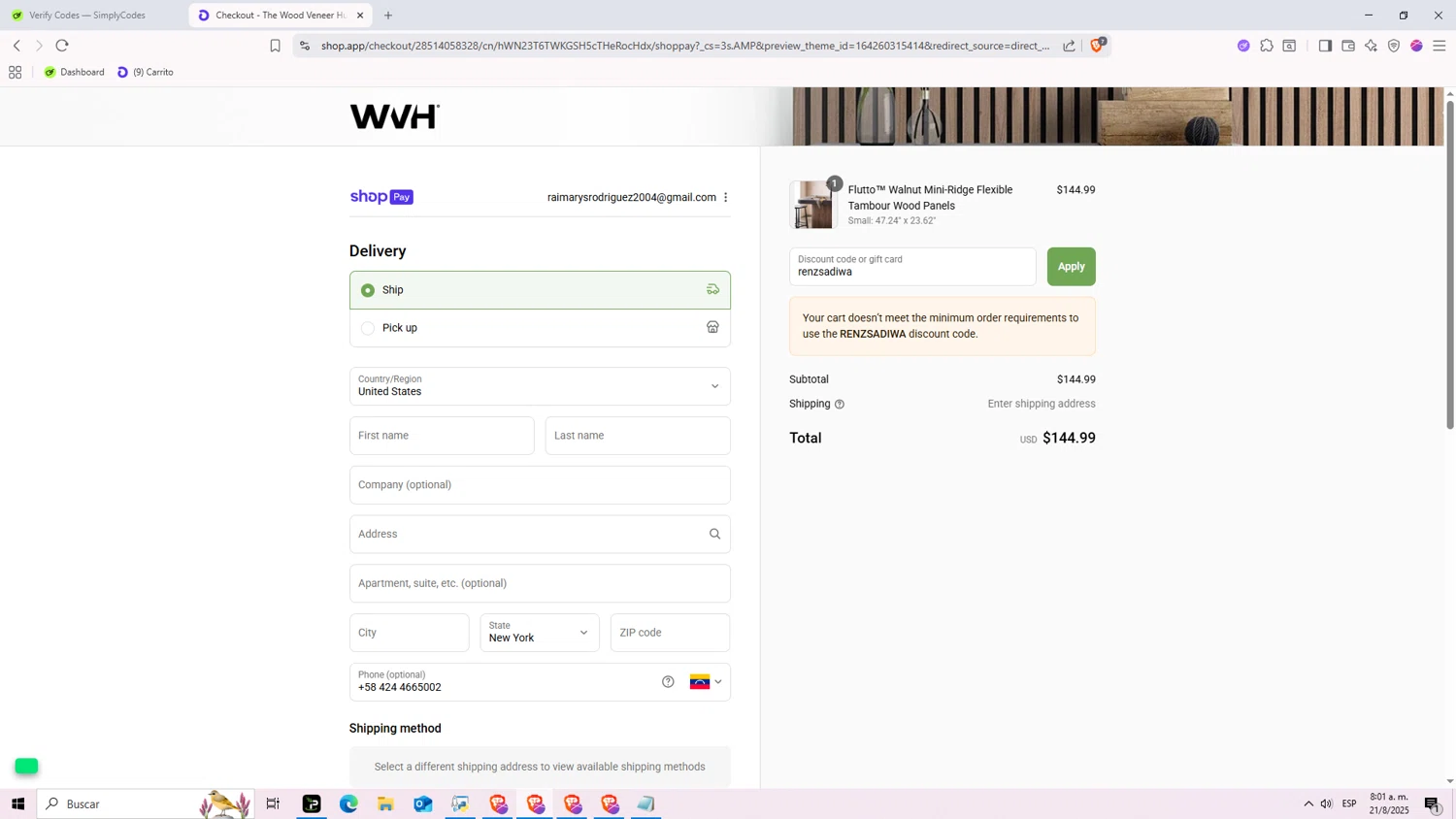The image size is (1456, 819).
Task: Click the WVH store logo
Action: [394, 116]
